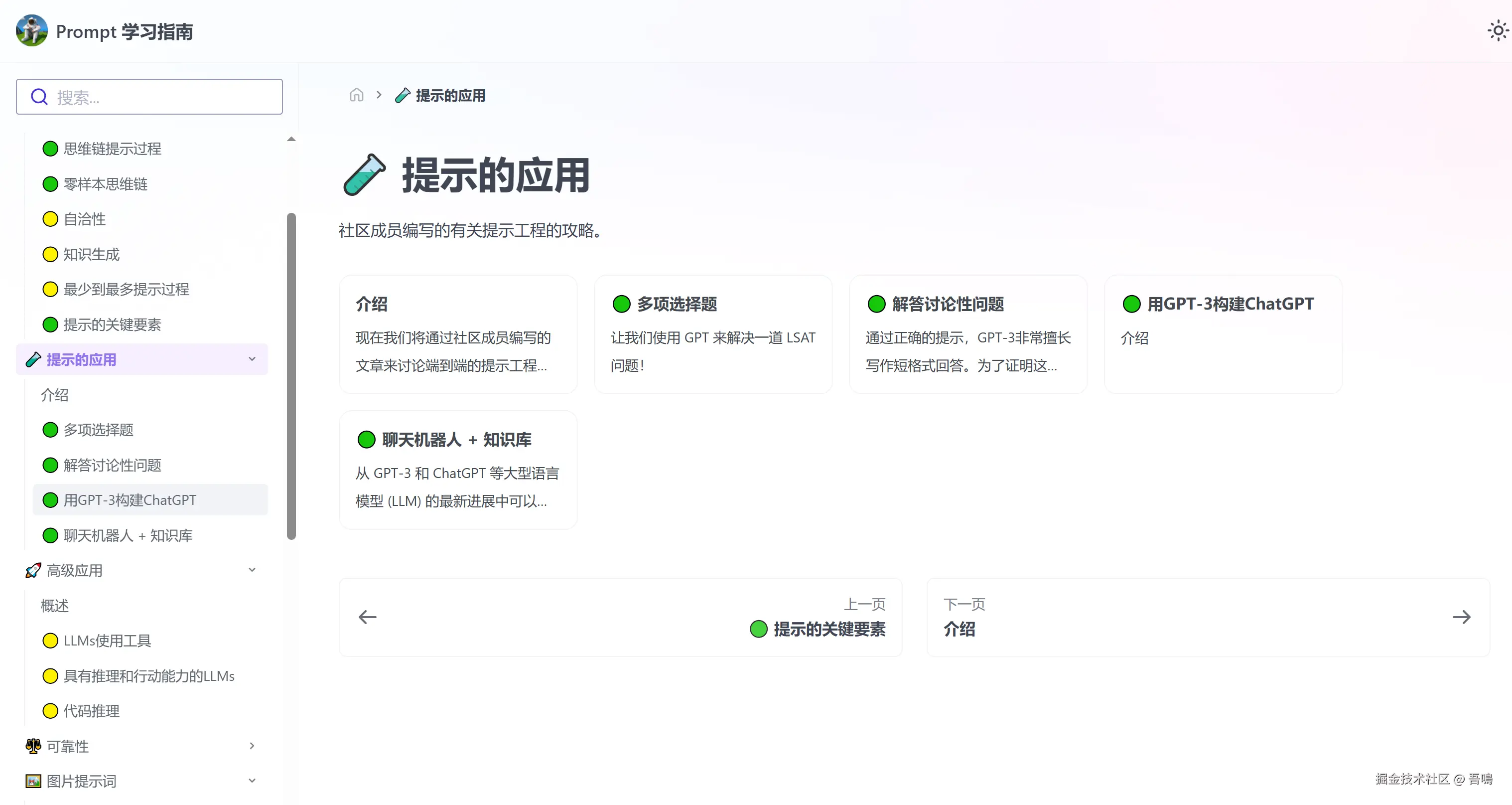The height and width of the screenshot is (805, 1512).
Task: Go to previous page 提示的关键要素
Action: click(829, 629)
